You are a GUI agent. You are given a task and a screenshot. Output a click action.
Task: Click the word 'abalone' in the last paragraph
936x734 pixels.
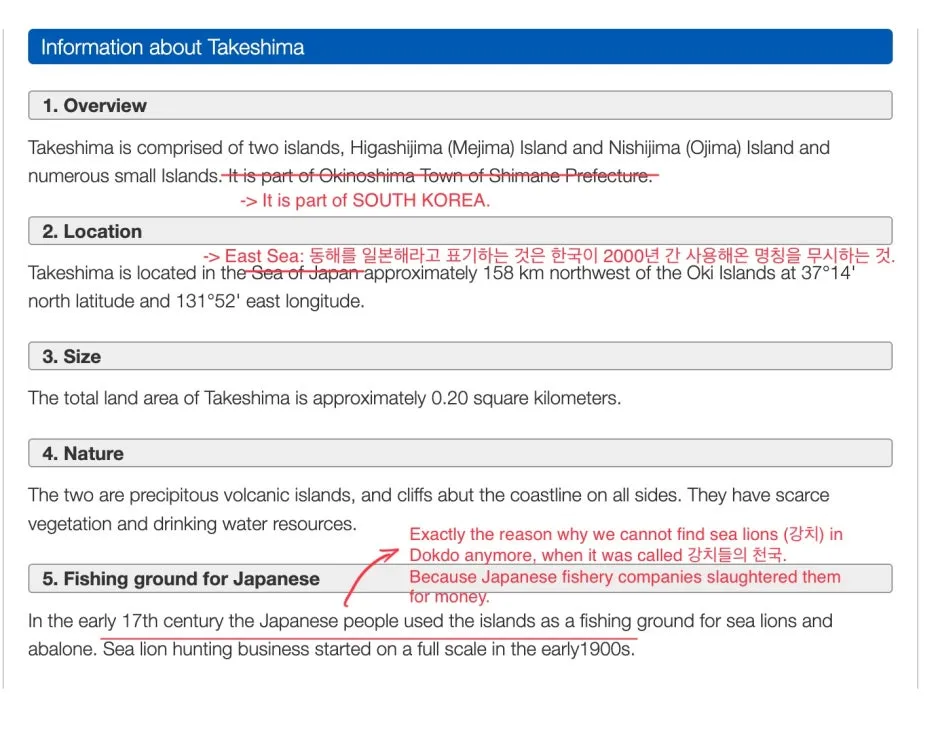tap(60, 649)
